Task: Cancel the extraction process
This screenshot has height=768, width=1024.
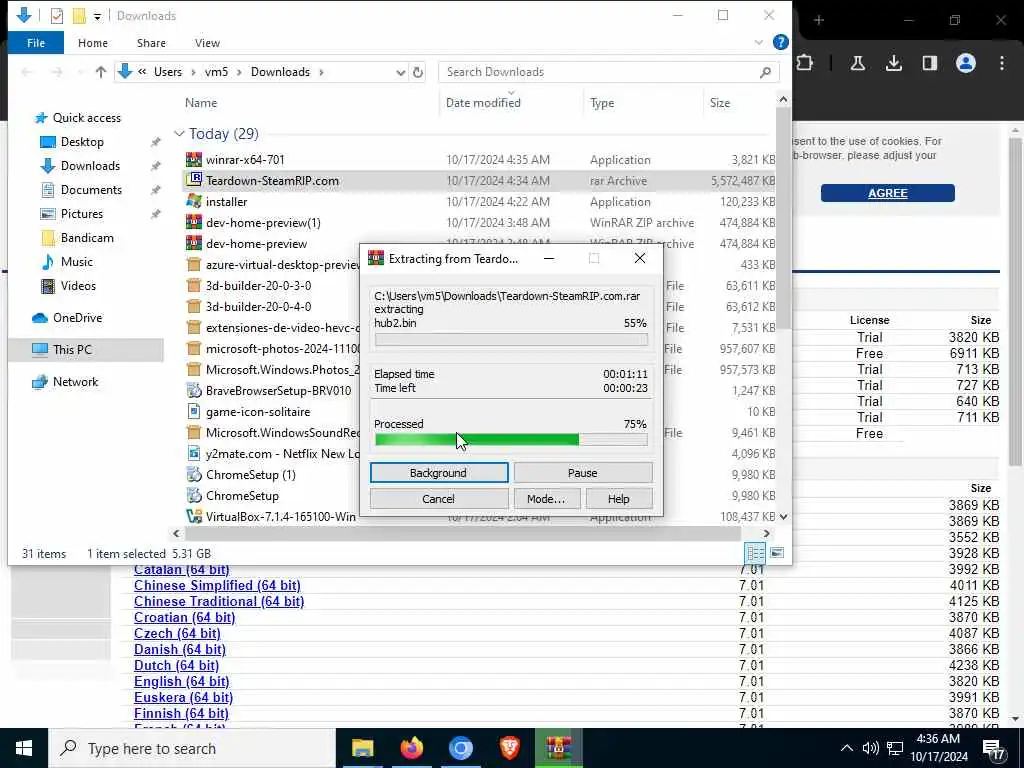Action: (439, 499)
